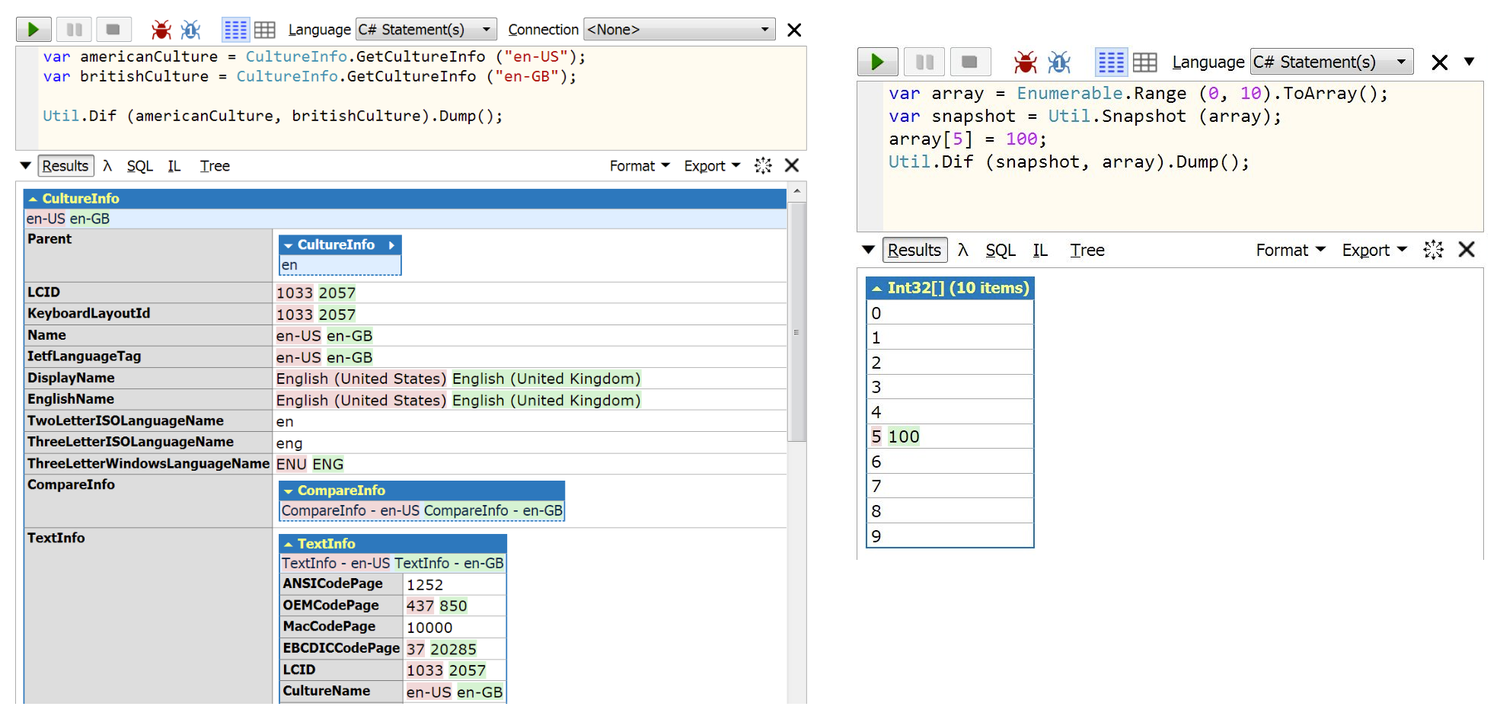Open the Format menu in left panel

tap(639, 166)
